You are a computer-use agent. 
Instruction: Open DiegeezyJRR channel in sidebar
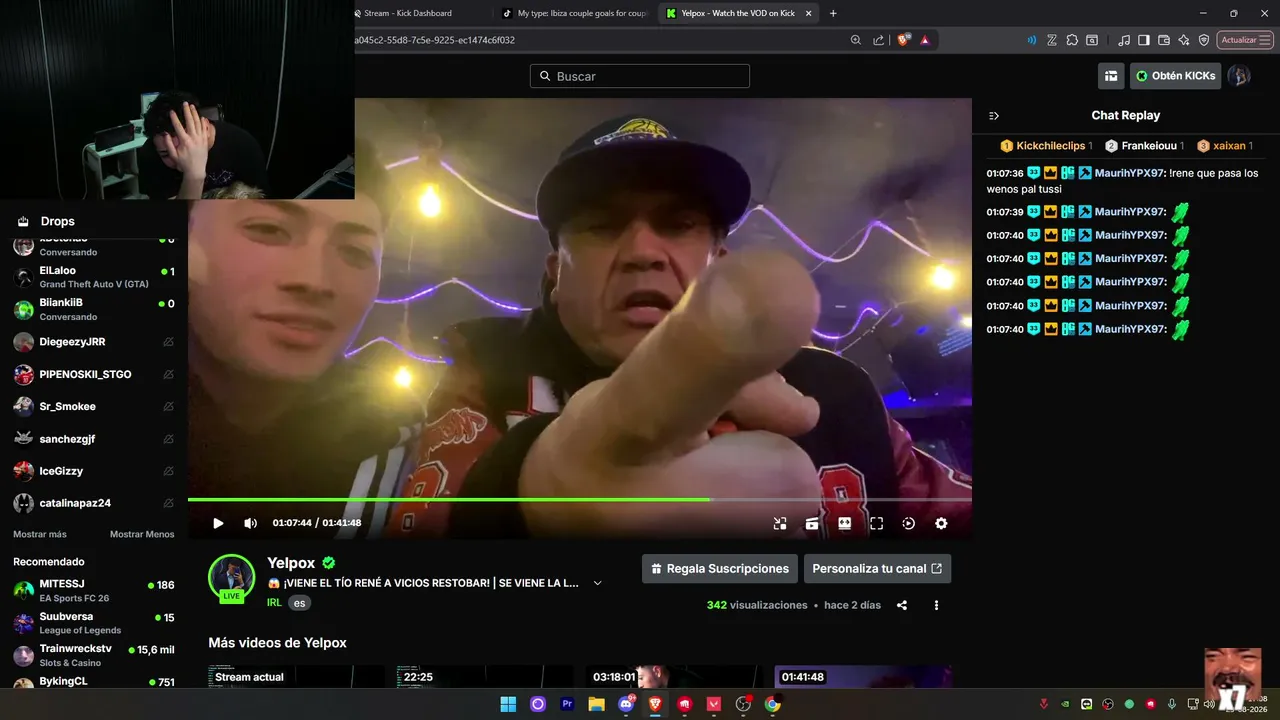click(94, 342)
